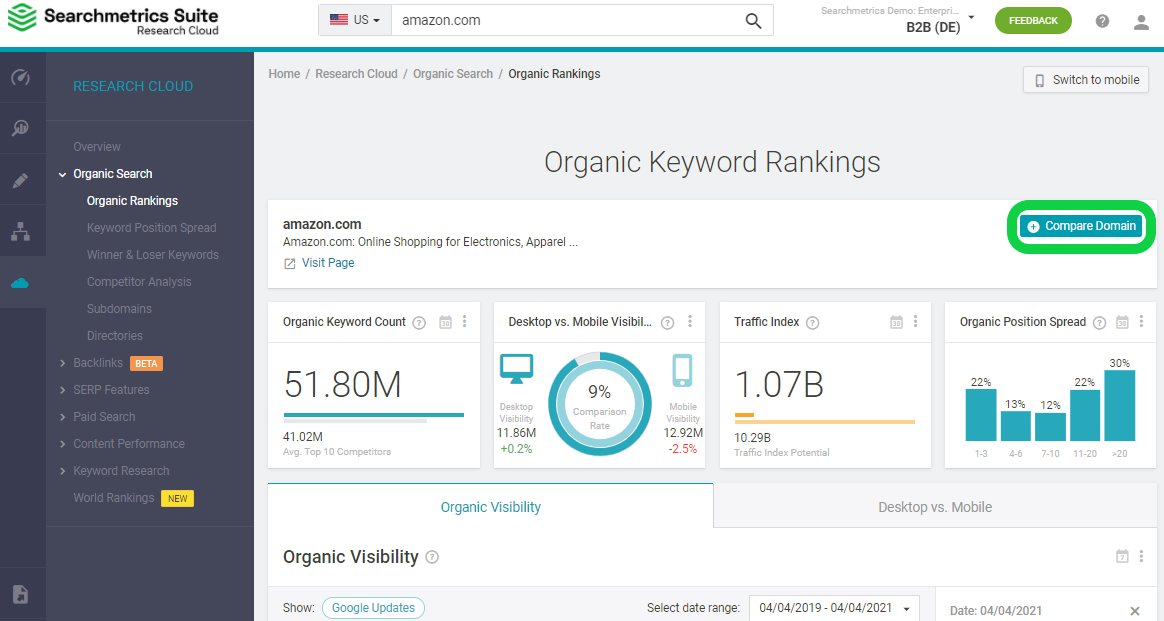Open calendar icon on Traffic Index card
The width and height of the screenshot is (1164, 621).
tap(897, 322)
